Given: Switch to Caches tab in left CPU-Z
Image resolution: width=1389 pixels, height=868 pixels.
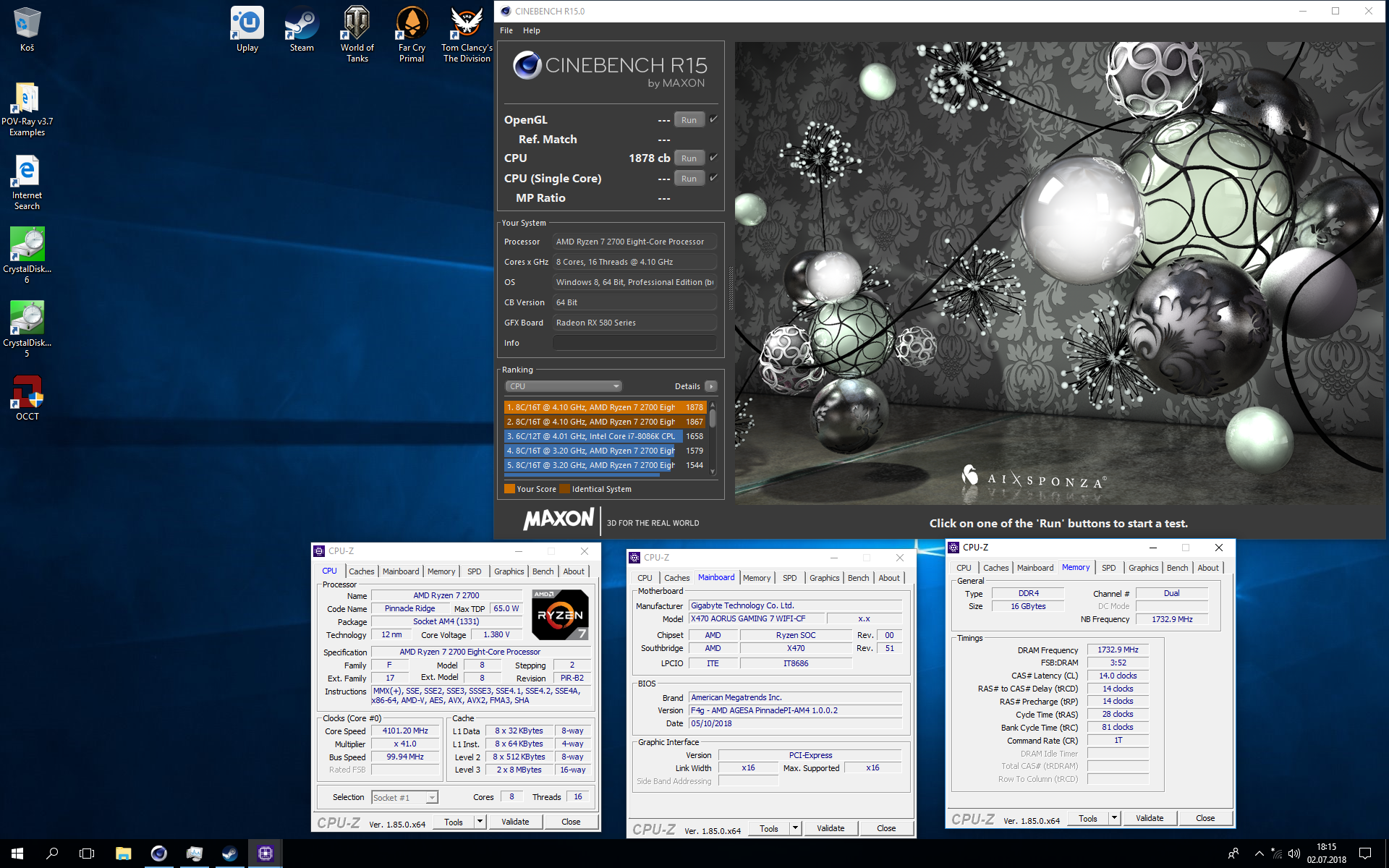Looking at the screenshot, I should point(361,571).
